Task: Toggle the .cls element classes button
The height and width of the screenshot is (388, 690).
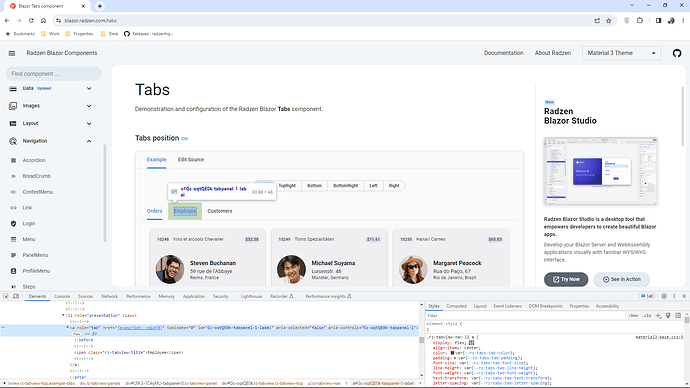Action: click(646, 316)
